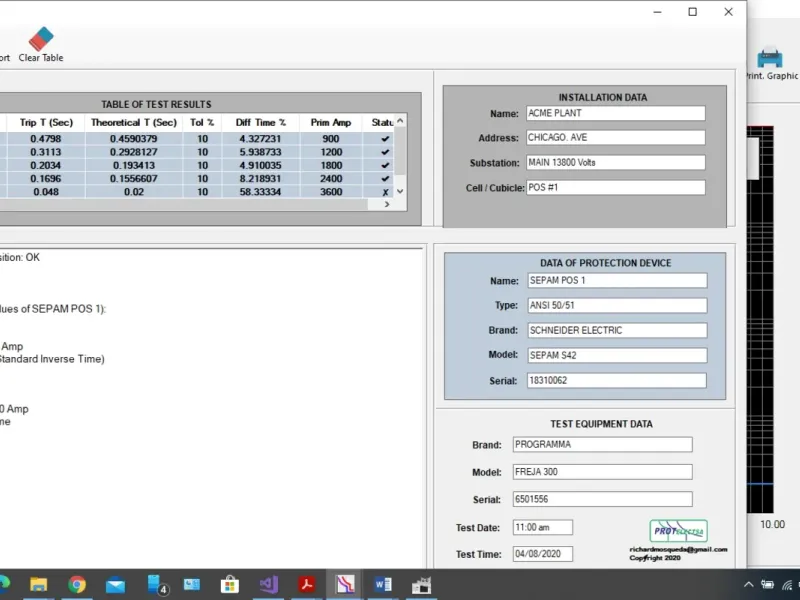The width and height of the screenshot is (800, 600).
Task: Switch to Microsoft Word on the taskbar
Action: click(x=383, y=585)
